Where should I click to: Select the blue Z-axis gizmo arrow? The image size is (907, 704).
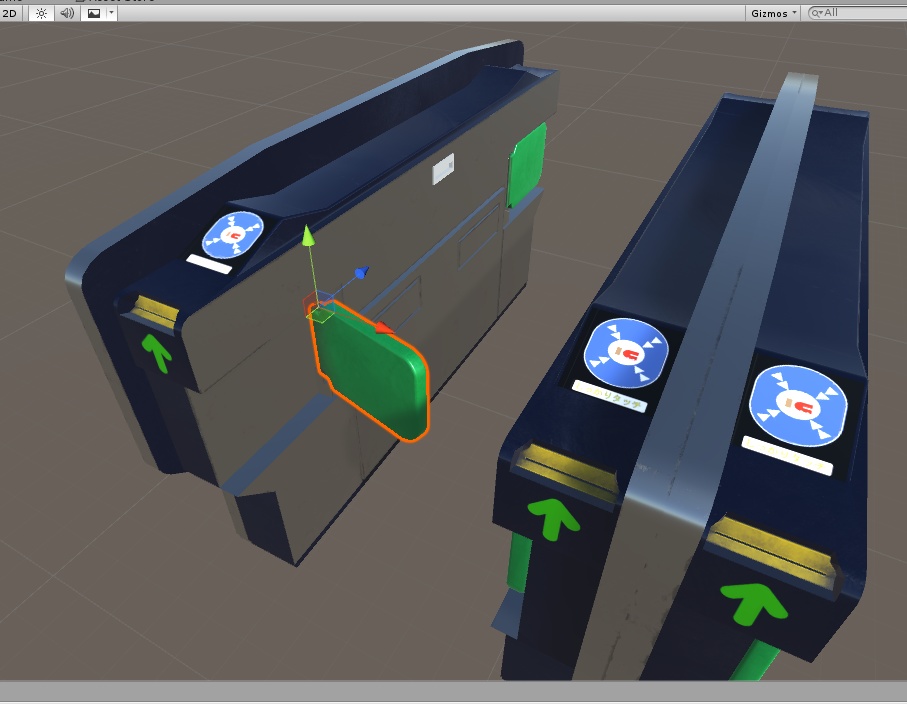tap(362, 272)
